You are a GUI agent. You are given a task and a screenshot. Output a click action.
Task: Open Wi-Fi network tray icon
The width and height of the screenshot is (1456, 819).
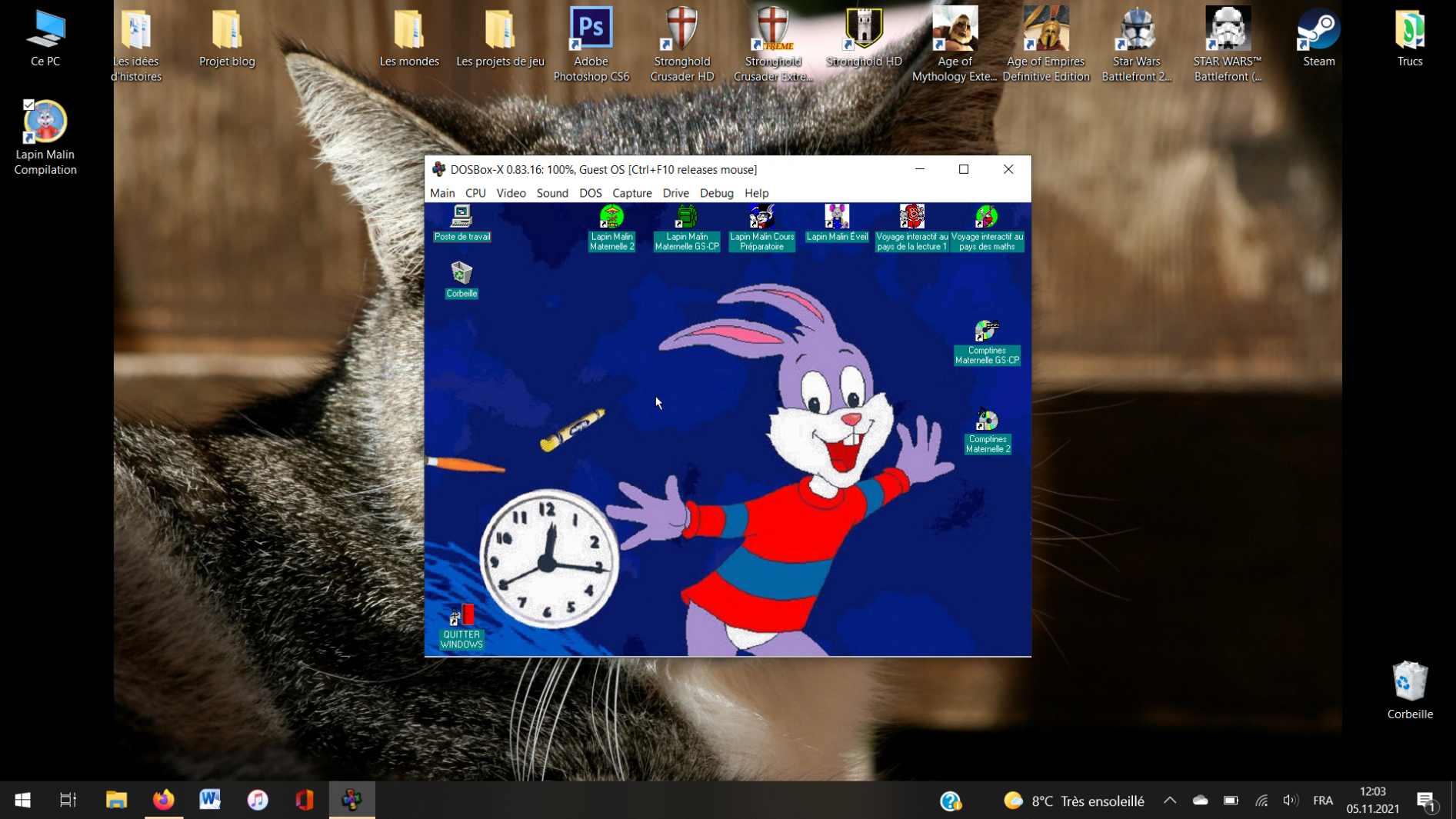pos(1261,801)
